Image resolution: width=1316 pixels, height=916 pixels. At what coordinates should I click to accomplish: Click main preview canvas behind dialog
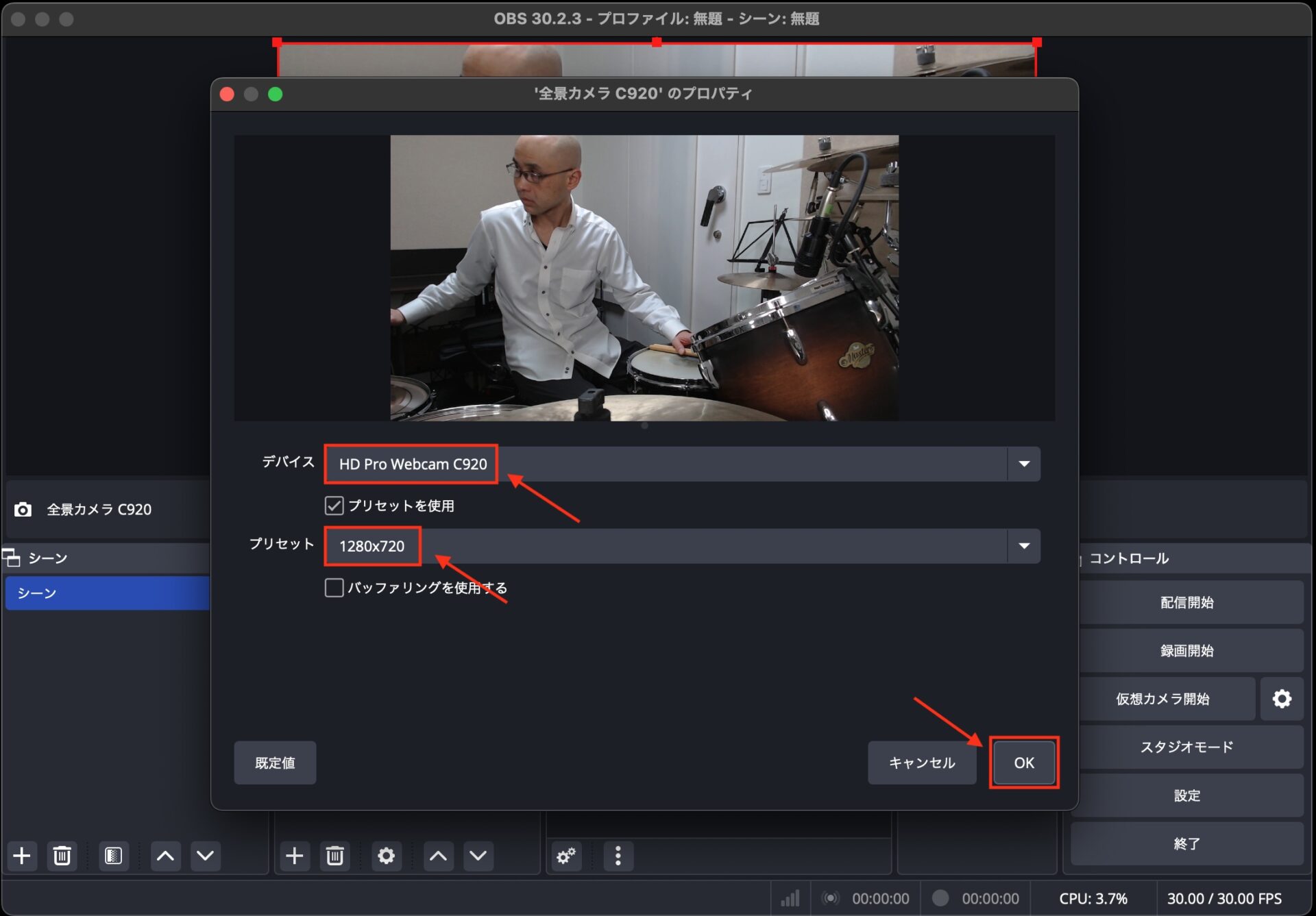click(656, 60)
